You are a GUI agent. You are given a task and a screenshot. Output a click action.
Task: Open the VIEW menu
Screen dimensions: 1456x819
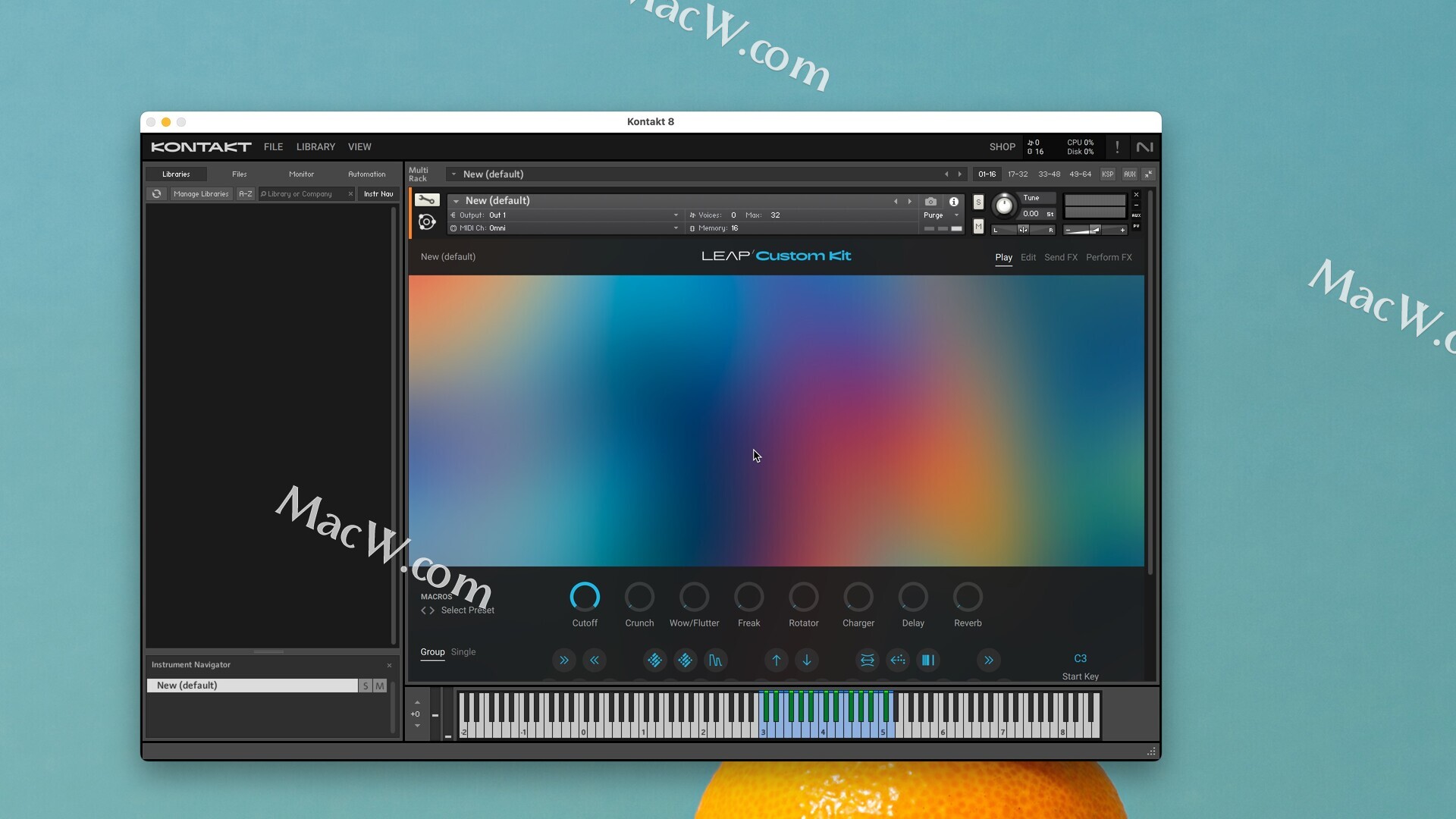pyautogui.click(x=359, y=147)
